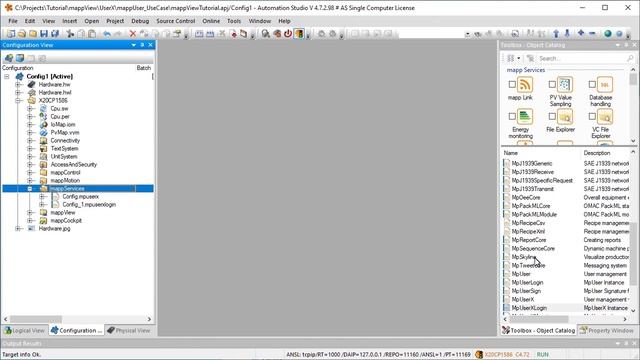The image size is (640, 360).
Task: Collapse the mappServices folder
Action: (x=30, y=189)
